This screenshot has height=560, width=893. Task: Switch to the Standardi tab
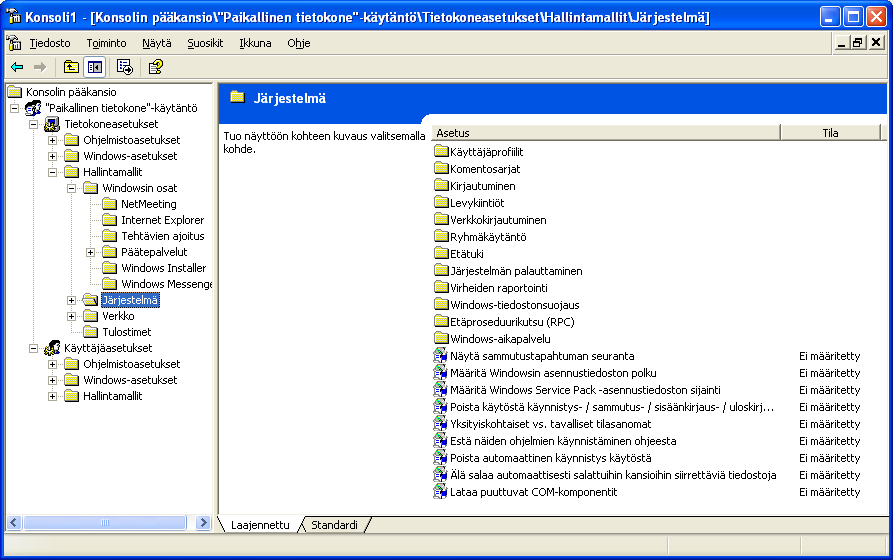pos(334,525)
